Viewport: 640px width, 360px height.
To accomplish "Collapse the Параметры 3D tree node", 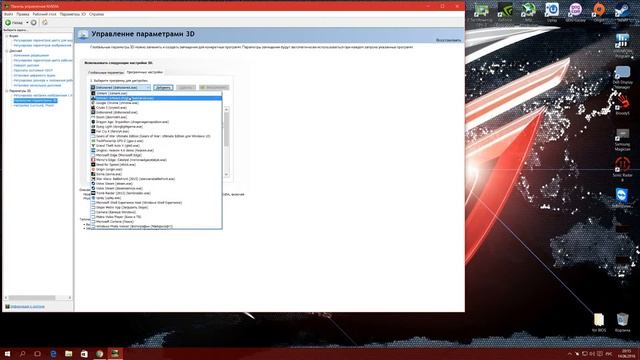I will click(x=7, y=91).
